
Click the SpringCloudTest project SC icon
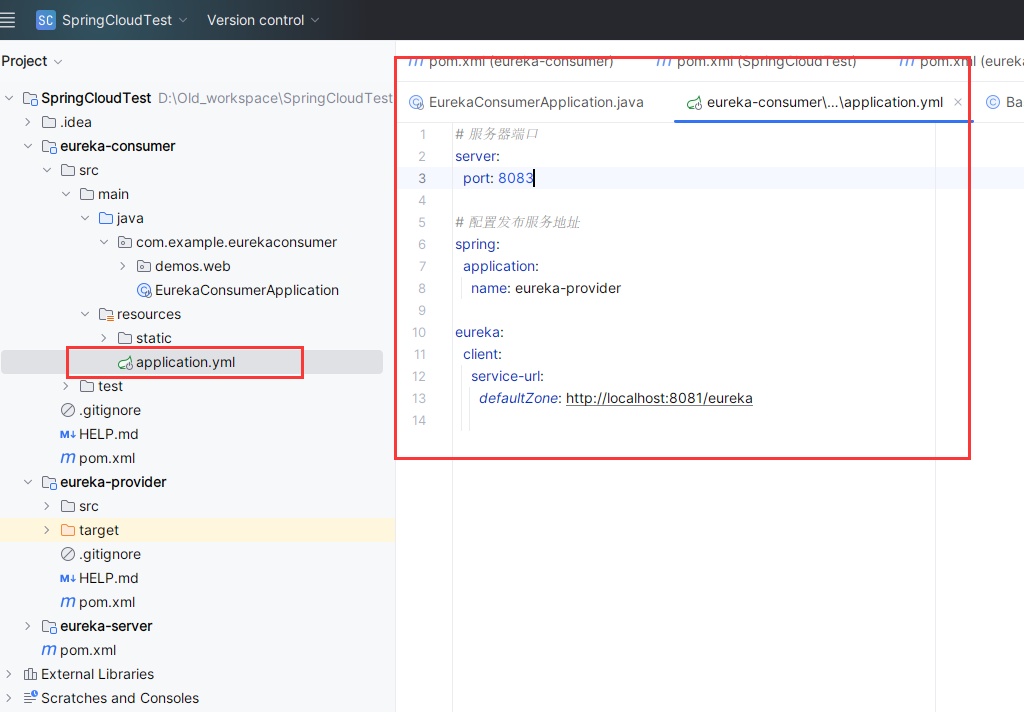pyautogui.click(x=45, y=20)
